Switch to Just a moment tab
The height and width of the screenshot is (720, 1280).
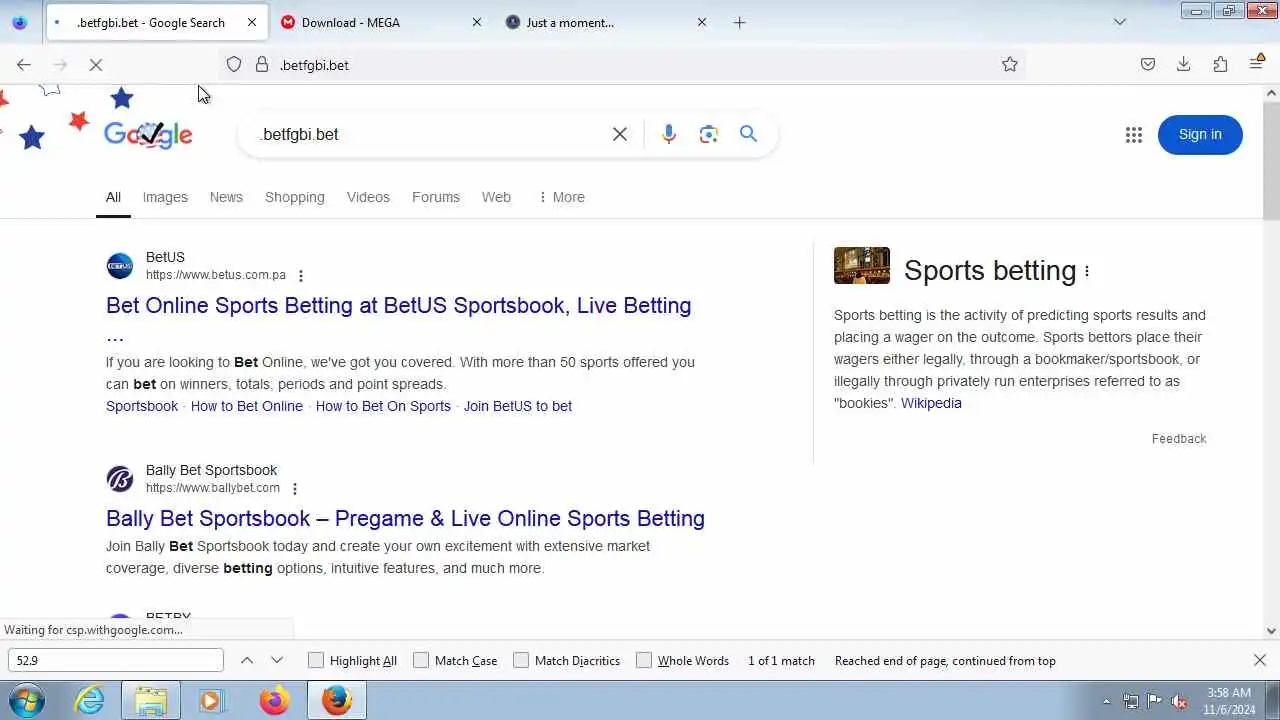click(605, 22)
